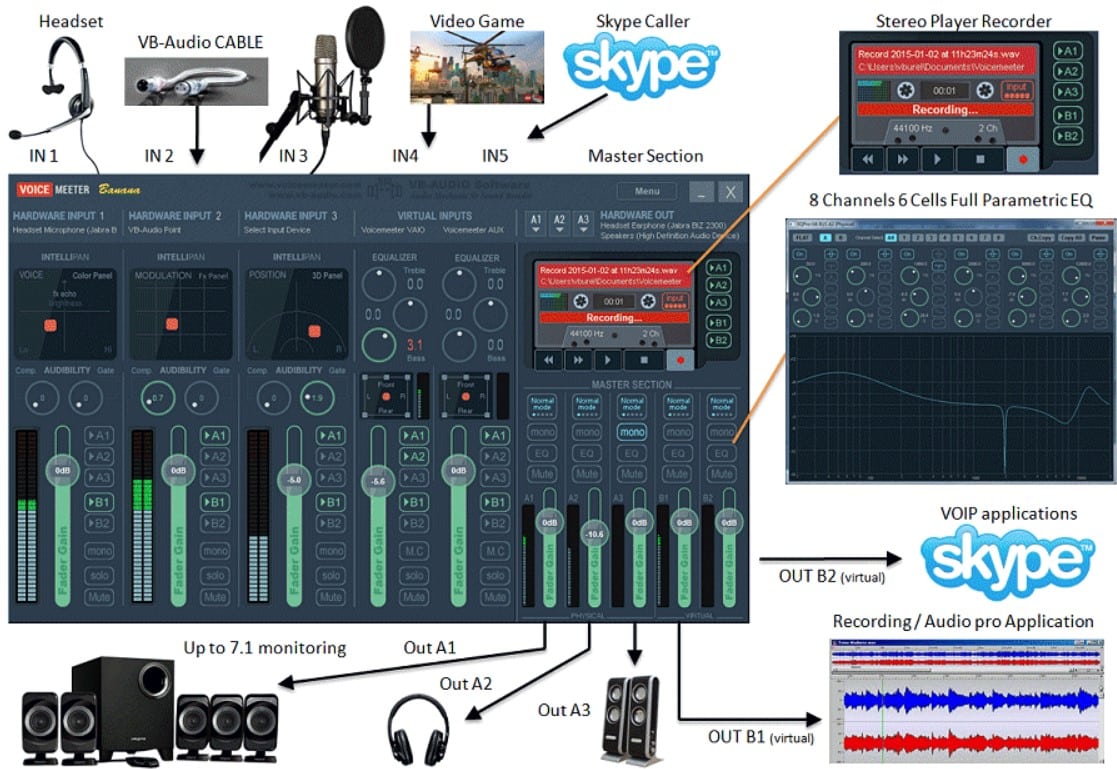Screen dimensions: 1117x769
Task: Click the Fader Gain slider on Hardware Input 3
Action: click(x=292, y=480)
